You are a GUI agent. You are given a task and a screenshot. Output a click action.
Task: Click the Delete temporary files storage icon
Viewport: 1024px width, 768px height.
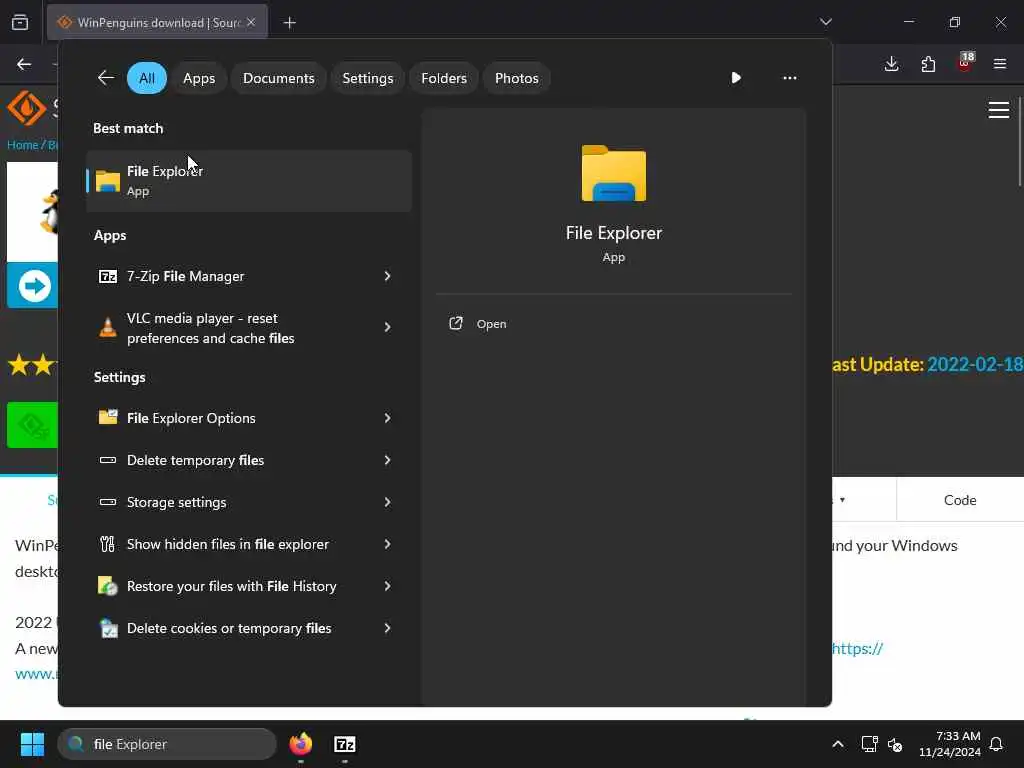point(108,460)
